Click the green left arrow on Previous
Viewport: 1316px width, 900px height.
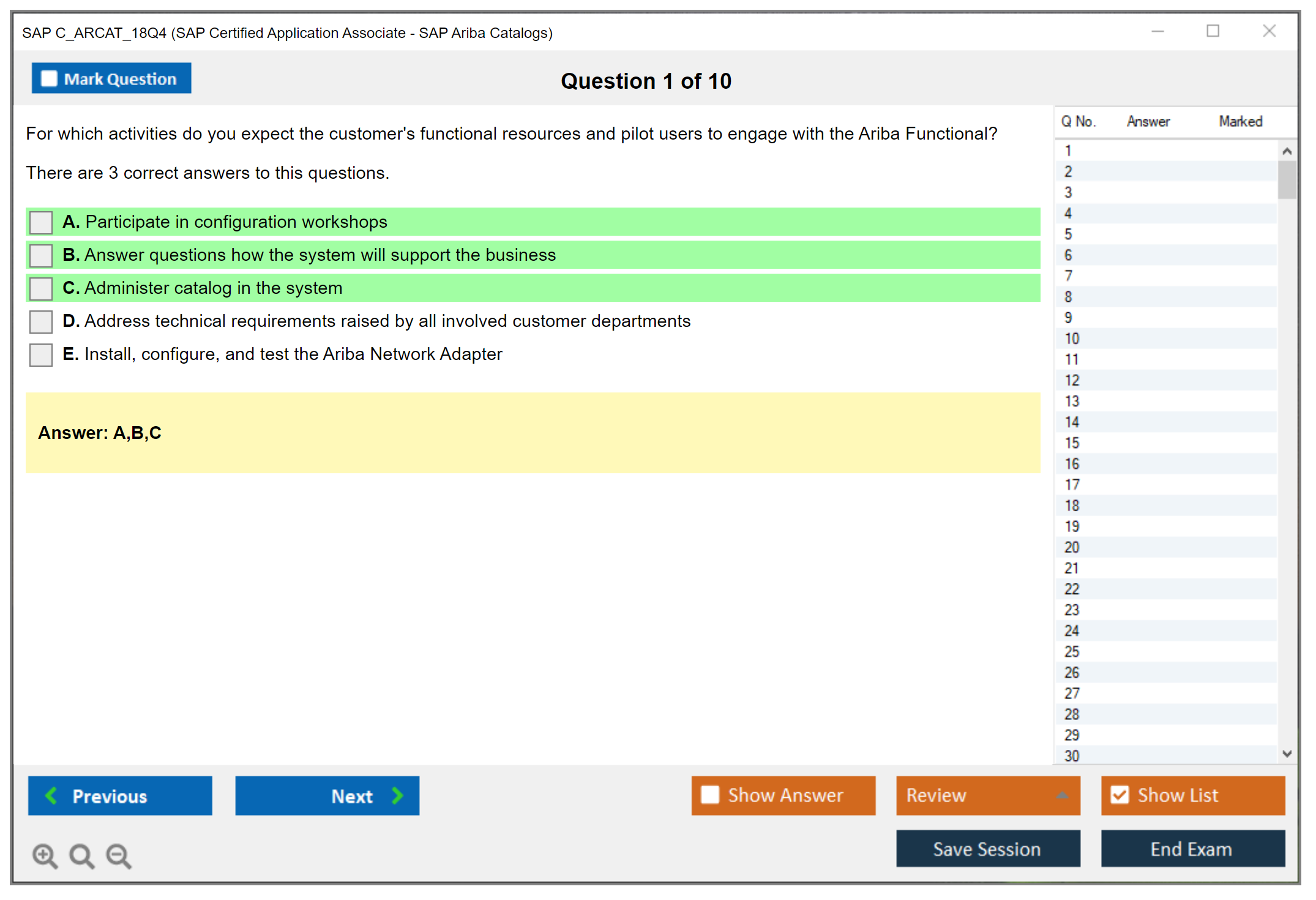click(x=51, y=795)
